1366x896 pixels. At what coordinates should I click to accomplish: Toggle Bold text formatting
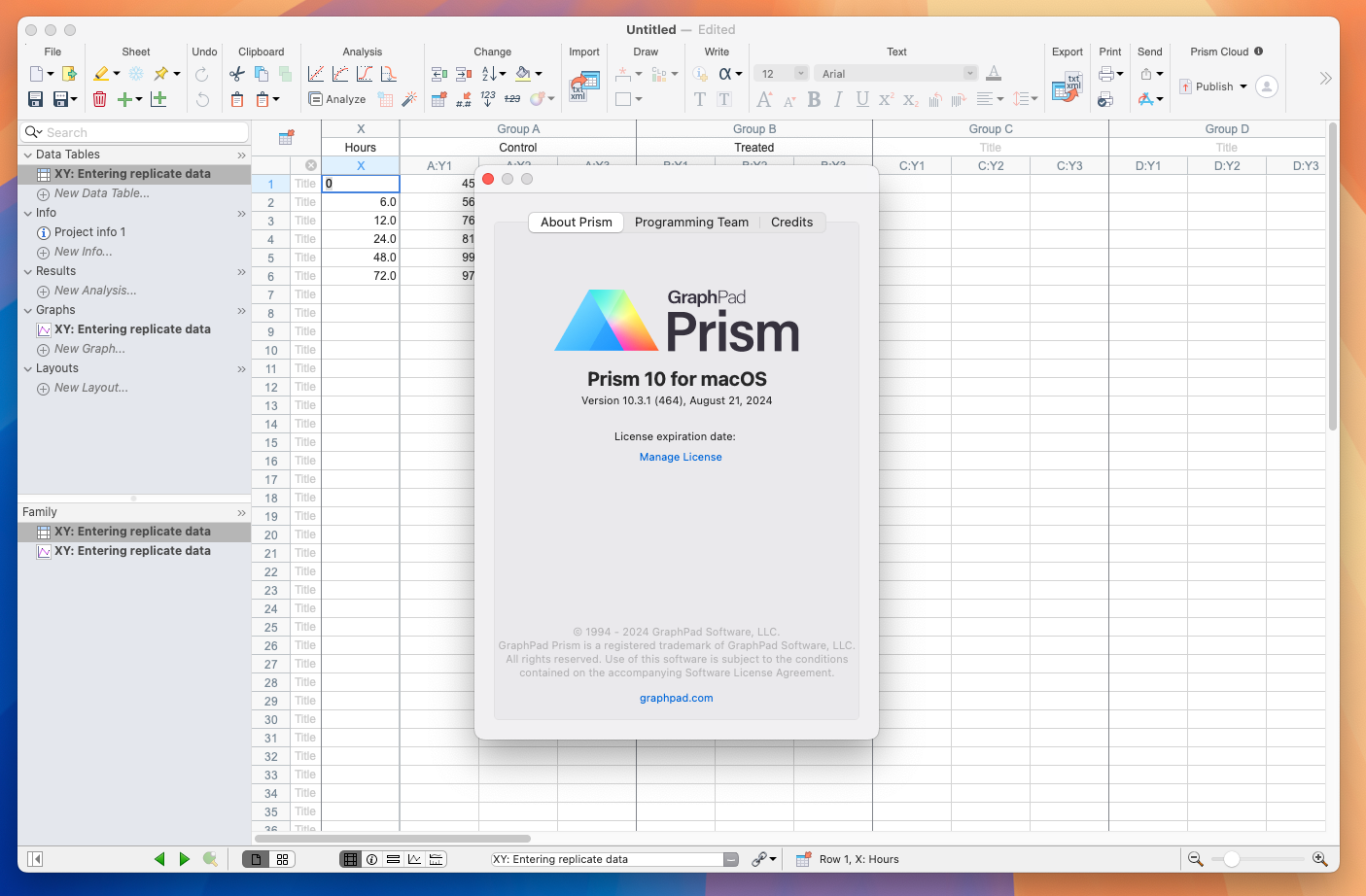pyautogui.click(x=814, y=99)
